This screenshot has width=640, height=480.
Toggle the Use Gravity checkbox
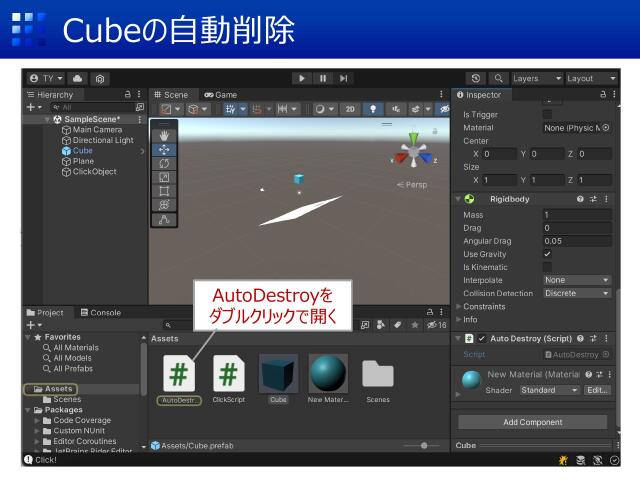[547, 254]
